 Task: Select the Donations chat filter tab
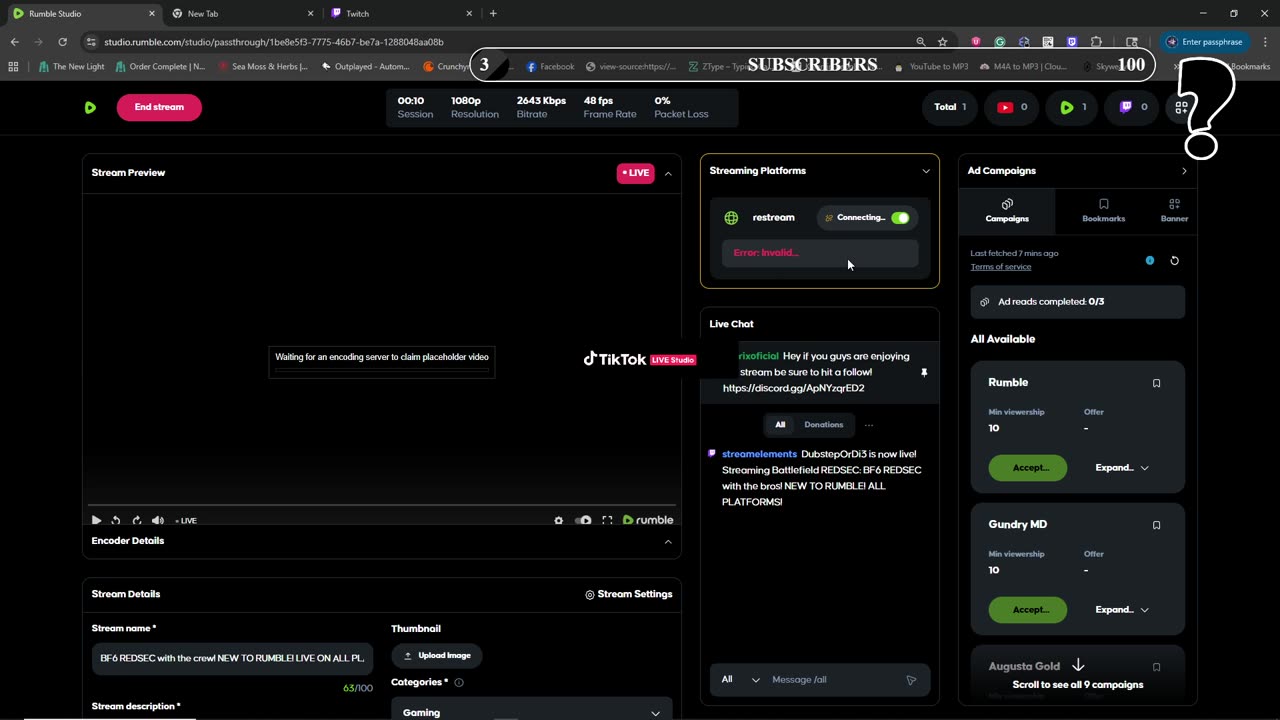click(824, 425)
